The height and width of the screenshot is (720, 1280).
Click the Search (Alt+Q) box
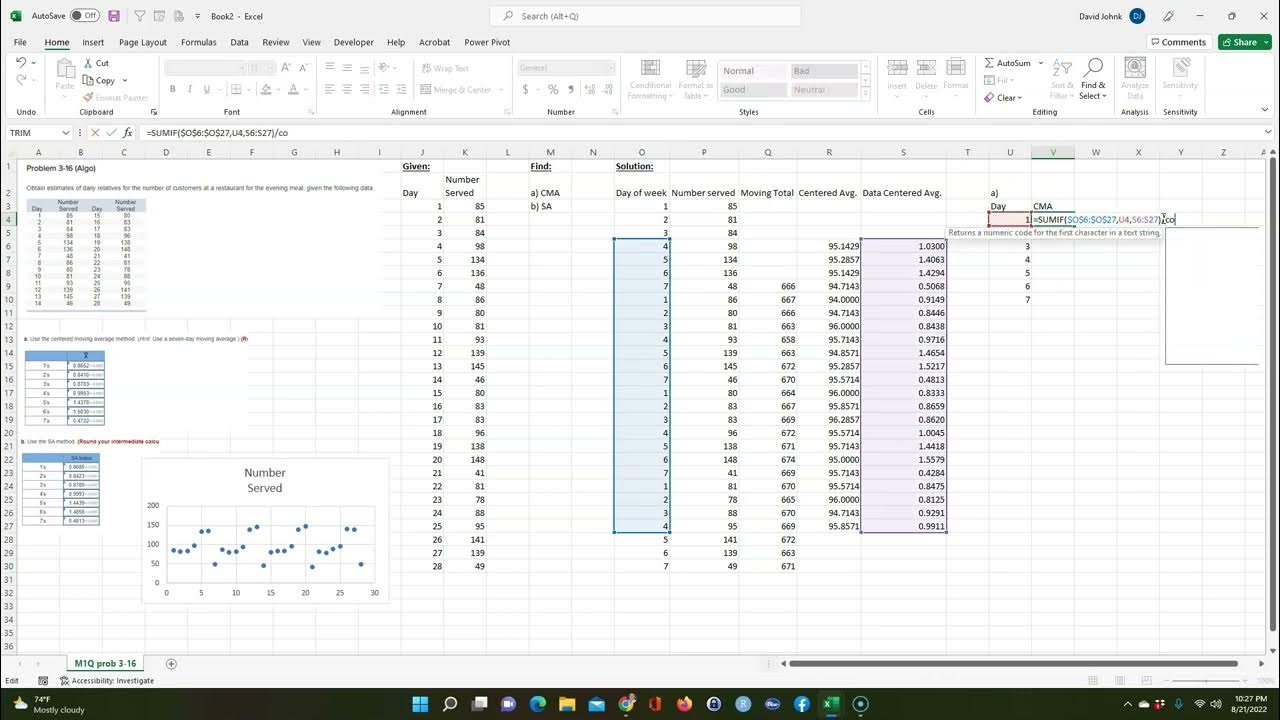[645, 16]
